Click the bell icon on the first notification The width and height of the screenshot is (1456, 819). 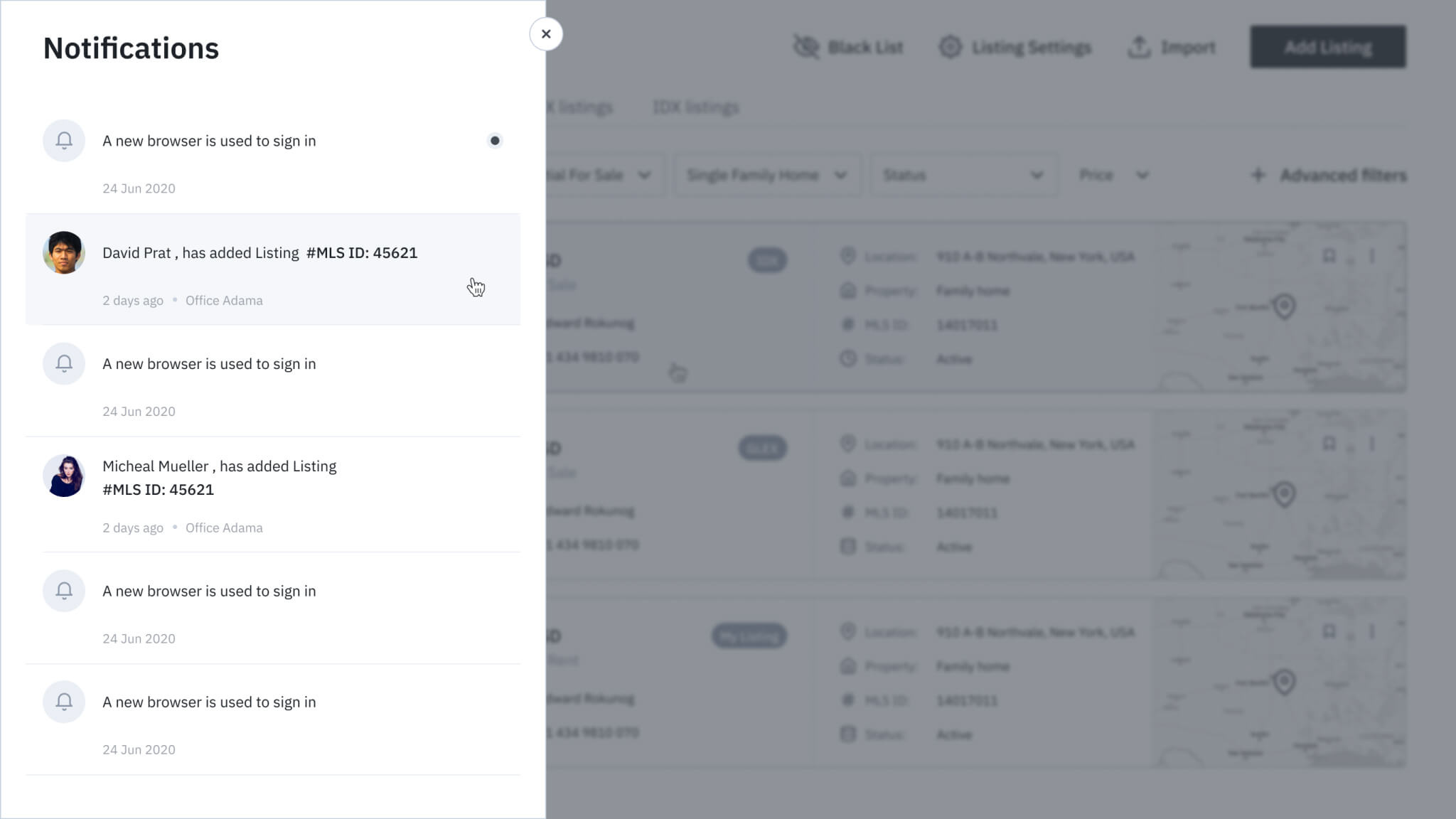click(64, 141)
